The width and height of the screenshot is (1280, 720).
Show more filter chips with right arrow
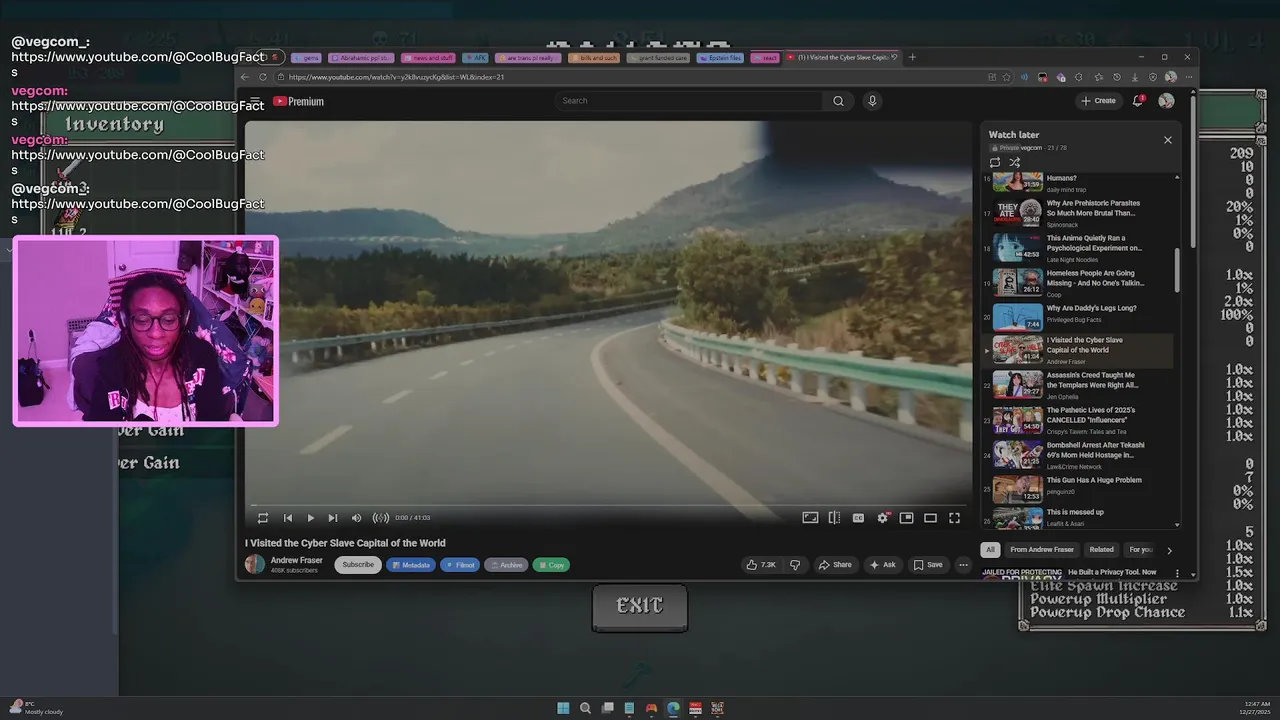pyautogui.click(x=1169, y=550)
